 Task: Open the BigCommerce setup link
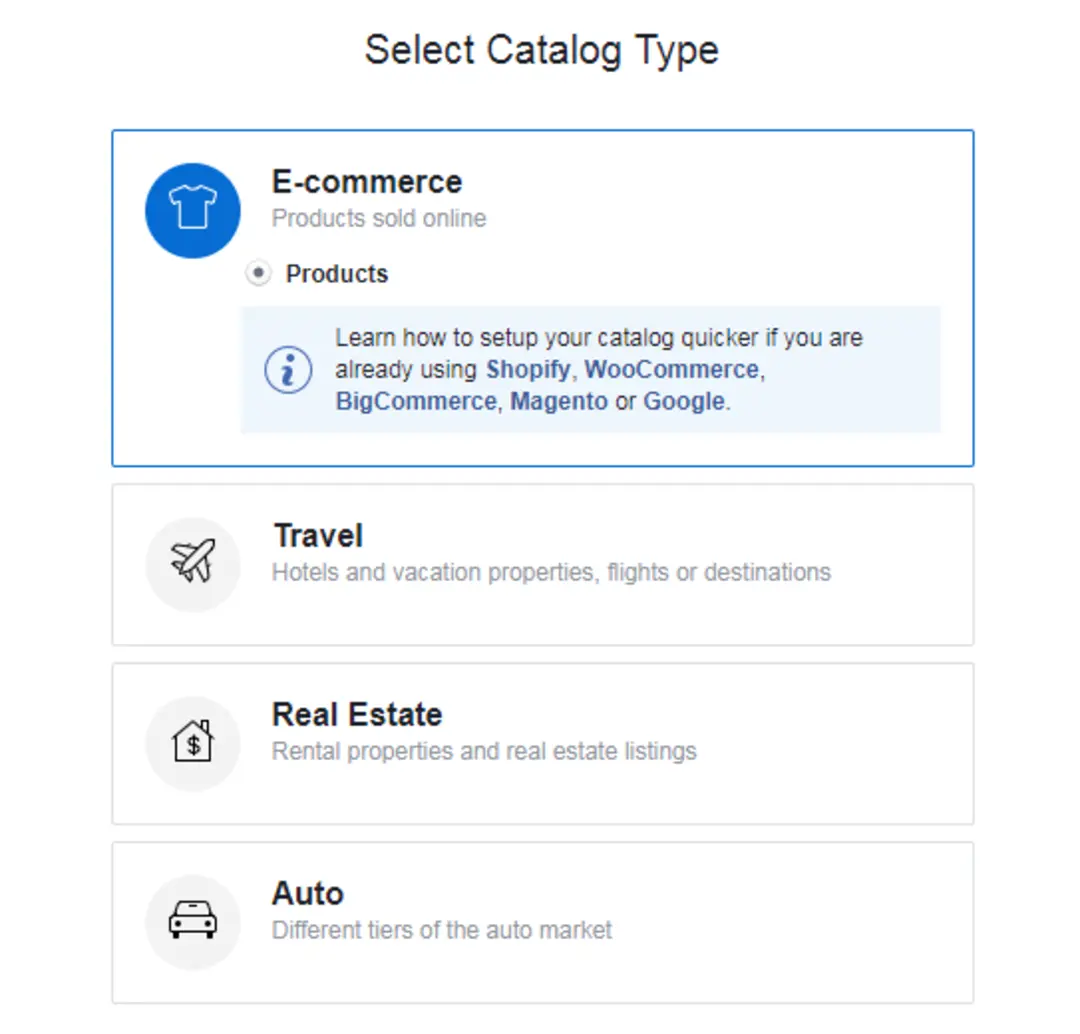point(416,402)
